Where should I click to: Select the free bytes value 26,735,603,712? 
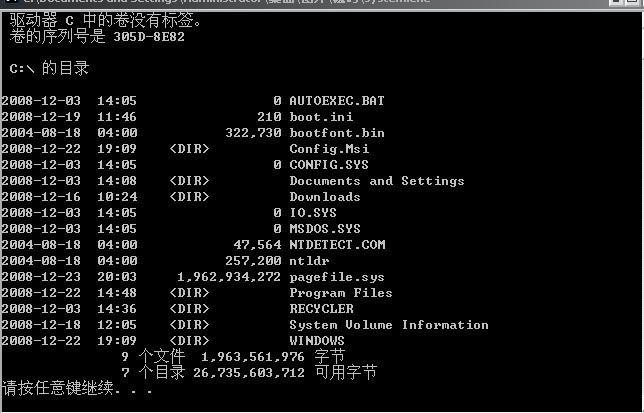click(249, 373)
